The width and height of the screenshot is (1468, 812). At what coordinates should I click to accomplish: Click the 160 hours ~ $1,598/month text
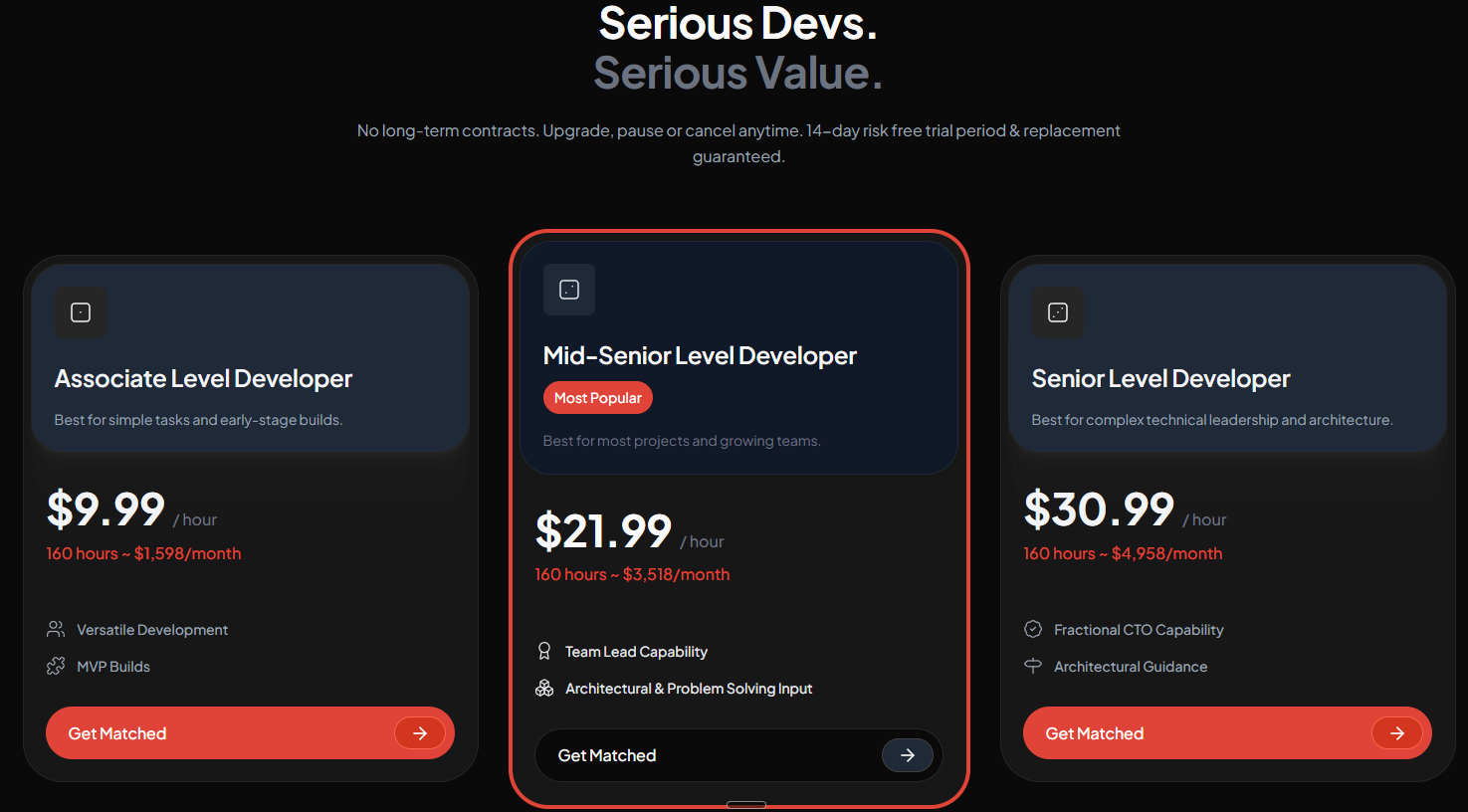[x=143, y=553]
